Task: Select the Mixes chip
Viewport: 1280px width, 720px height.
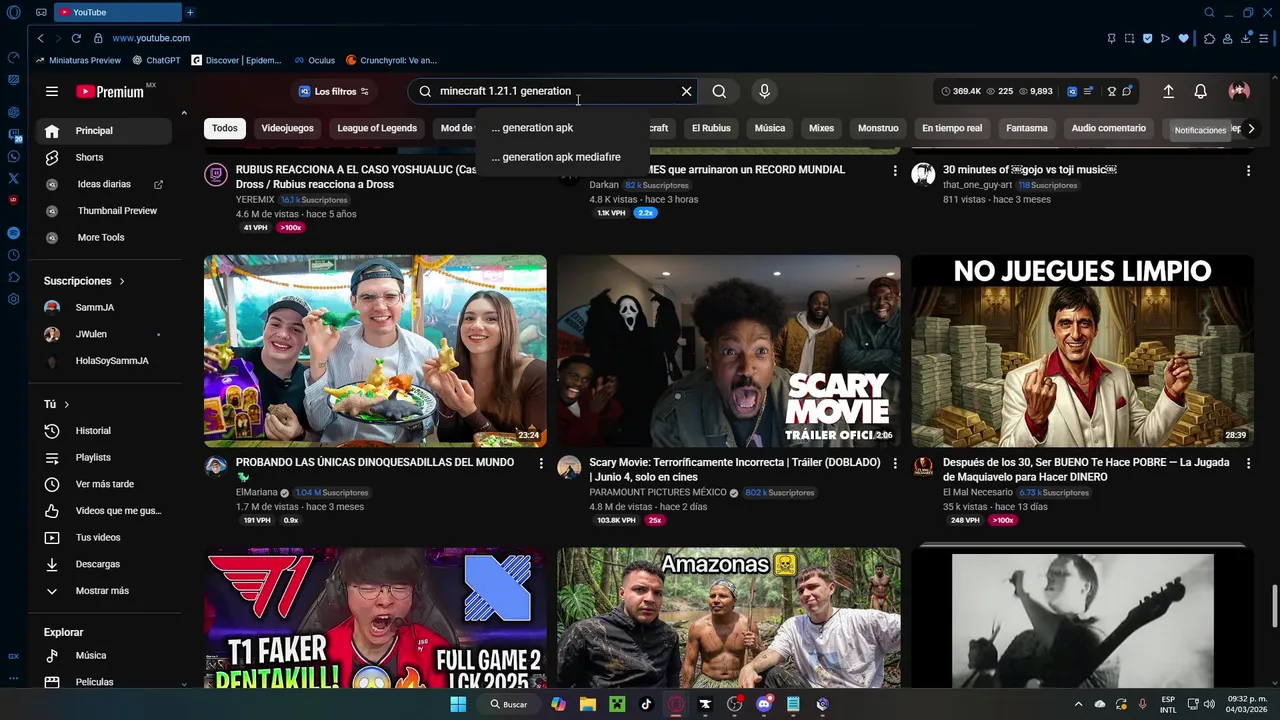Action: point(821,128)
